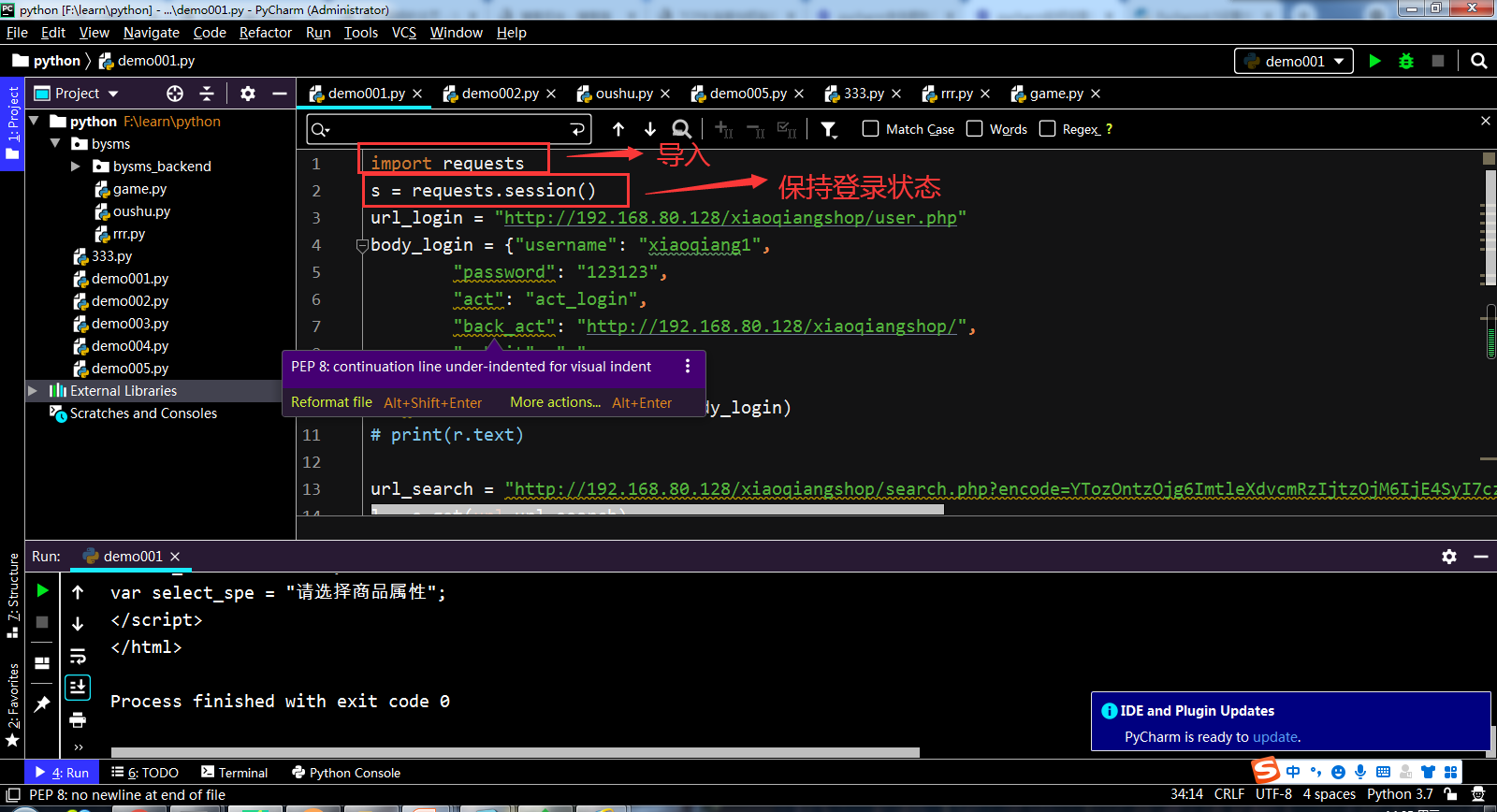Locate current file using Project panel crosshair icon

(x=175, y=94)
